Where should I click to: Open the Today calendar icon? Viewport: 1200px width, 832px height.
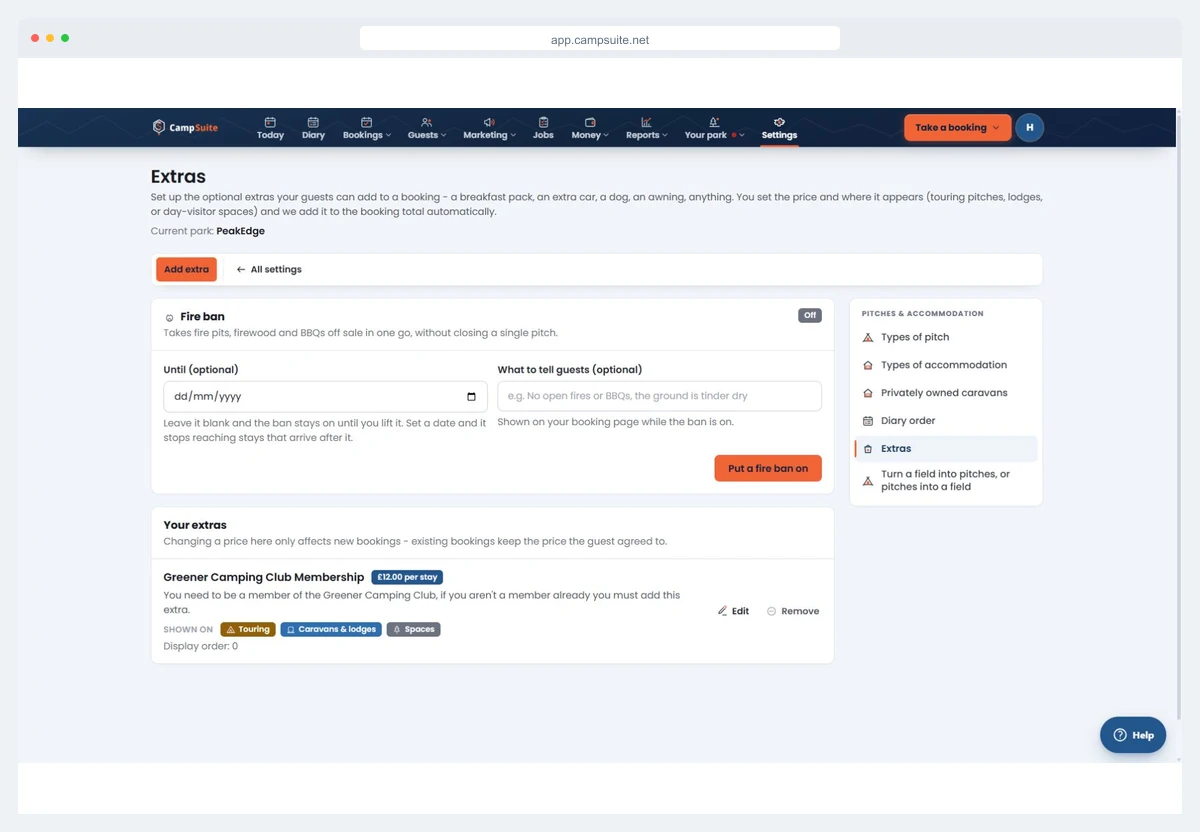[270, 122]
